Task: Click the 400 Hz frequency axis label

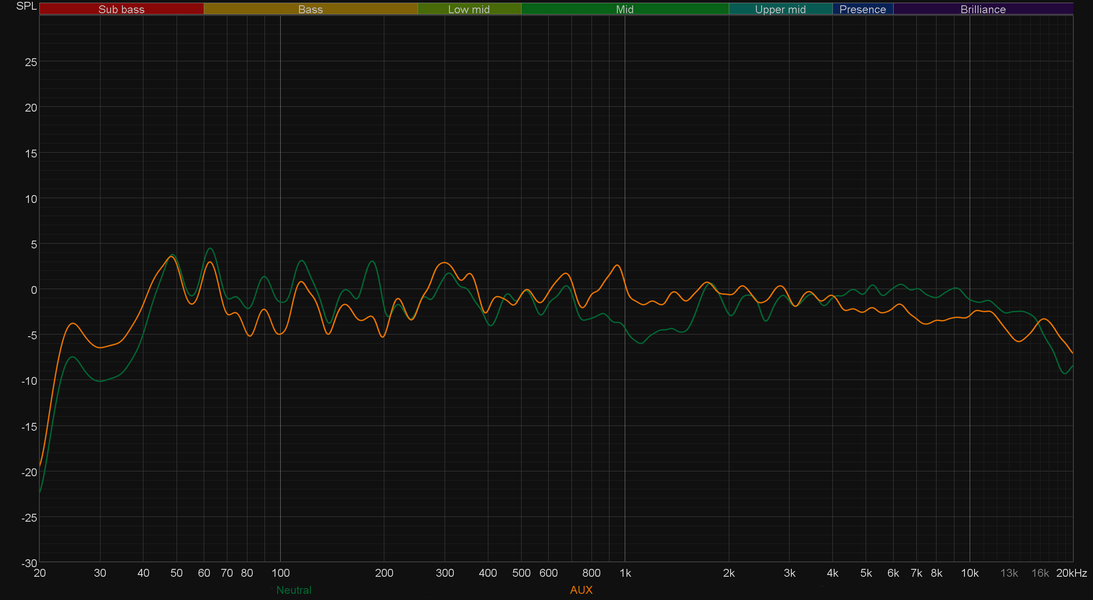Action: click(488, 574)
